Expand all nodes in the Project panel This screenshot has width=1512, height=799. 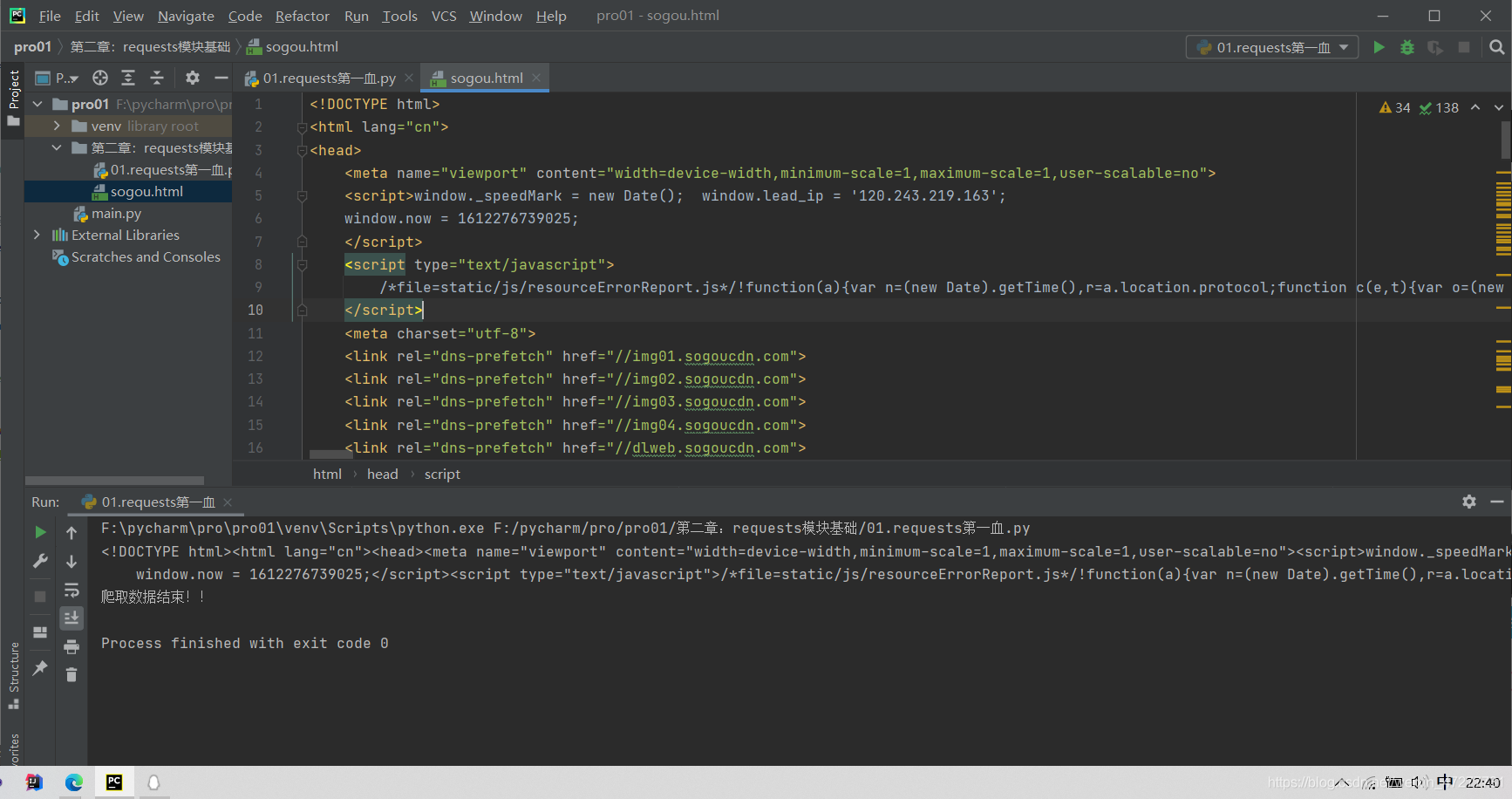coord(128,78)
